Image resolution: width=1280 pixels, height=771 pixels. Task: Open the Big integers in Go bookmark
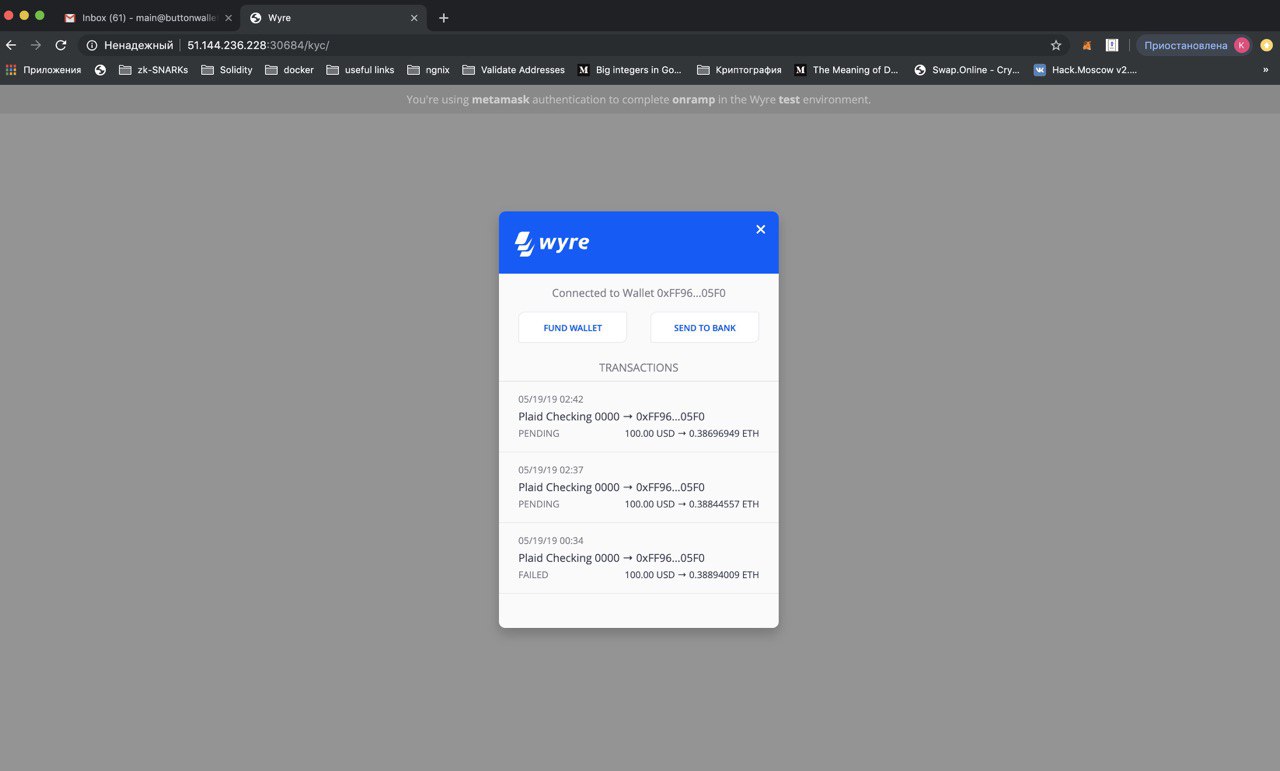pyautogui.click(x=630, y=70)
